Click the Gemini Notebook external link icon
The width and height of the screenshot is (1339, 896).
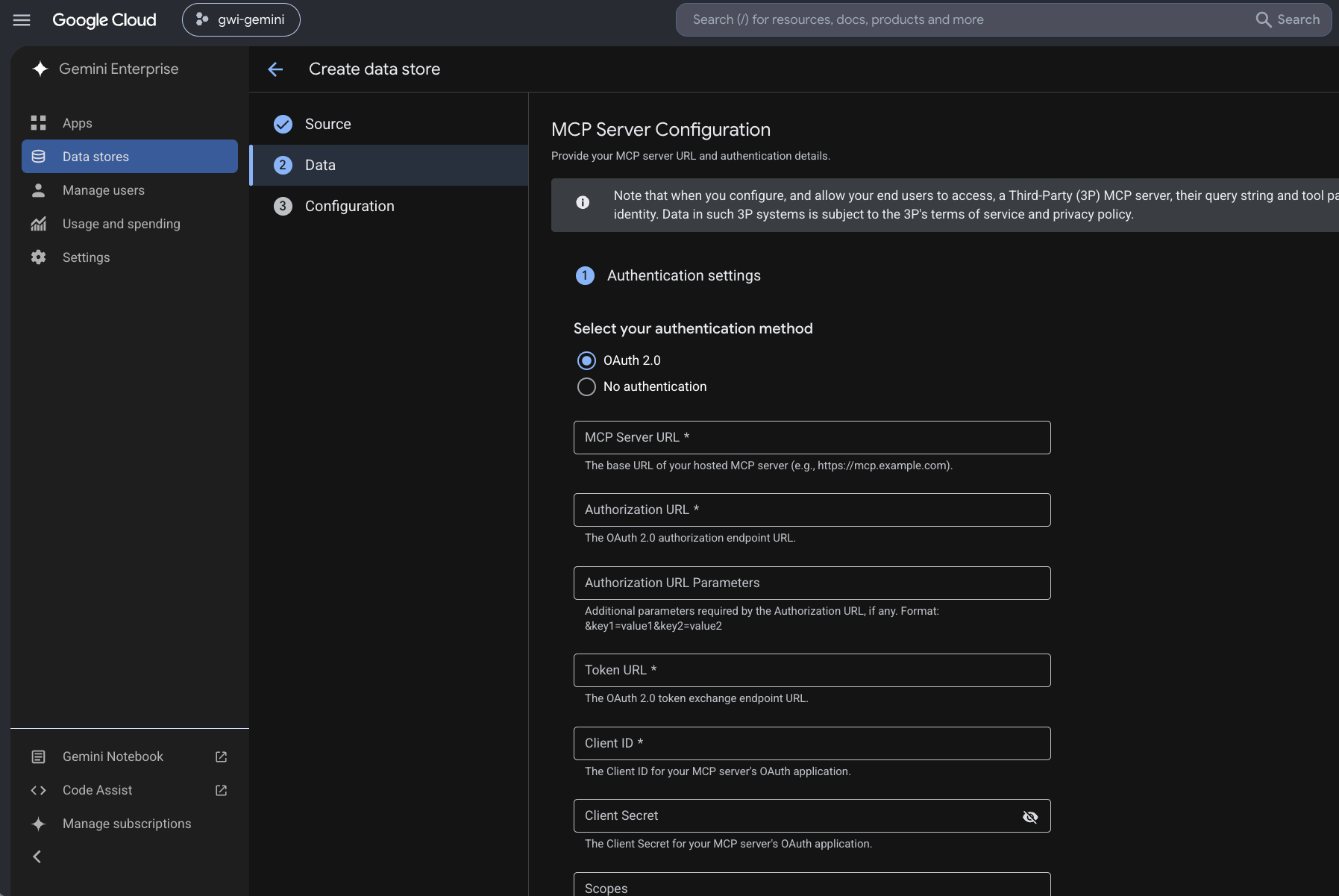click(x=222, y=756)
